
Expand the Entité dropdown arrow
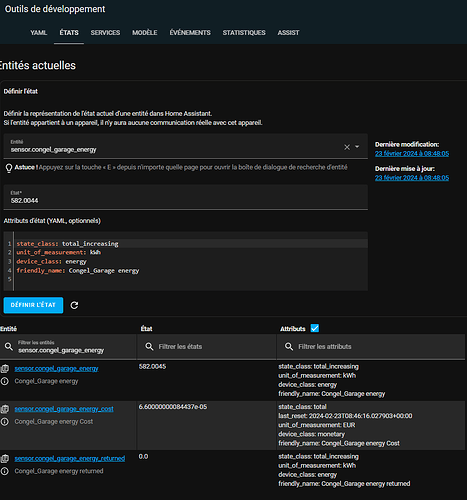pos(357,147)
